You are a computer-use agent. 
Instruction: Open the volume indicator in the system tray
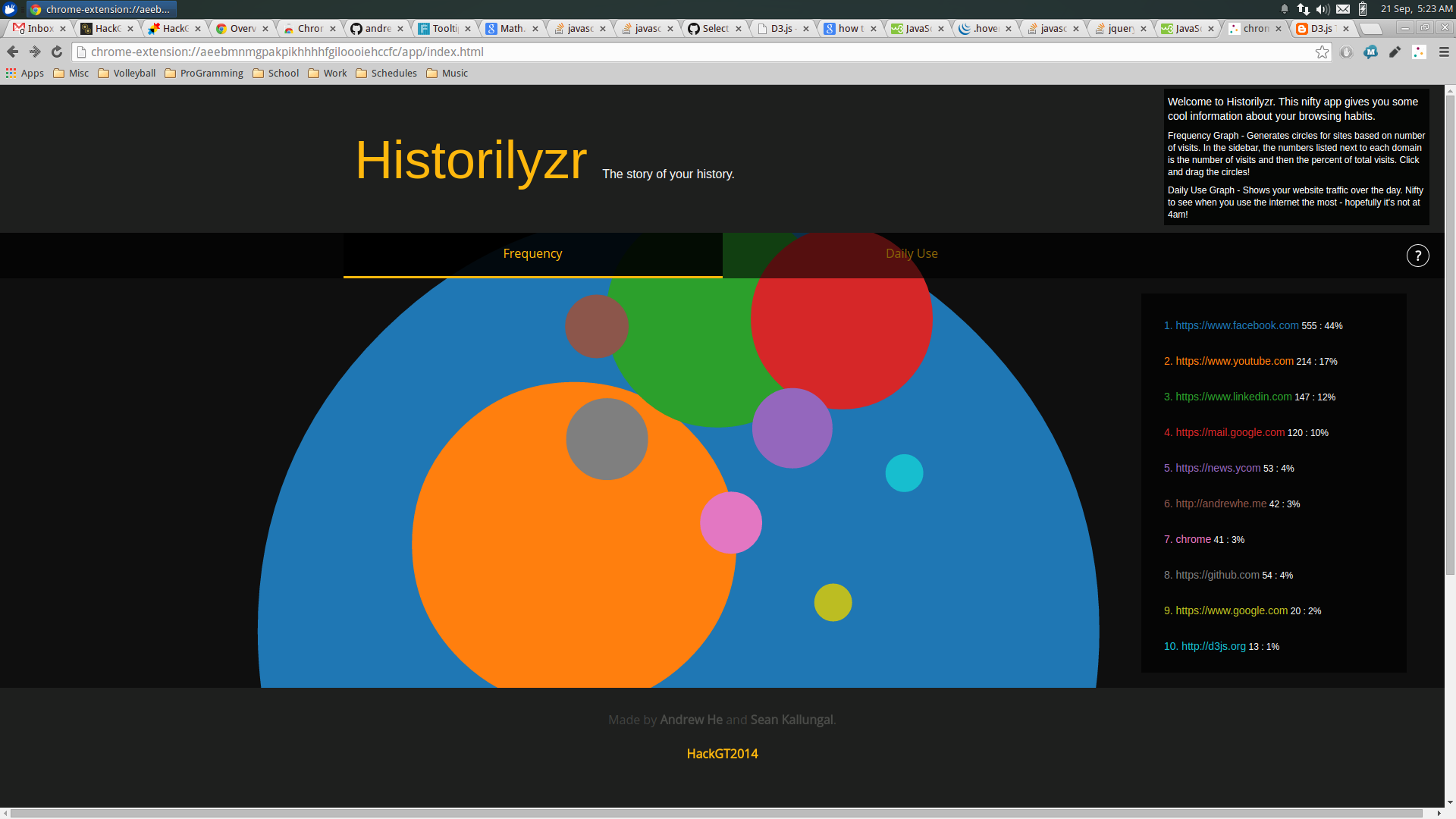point(1323,9)
